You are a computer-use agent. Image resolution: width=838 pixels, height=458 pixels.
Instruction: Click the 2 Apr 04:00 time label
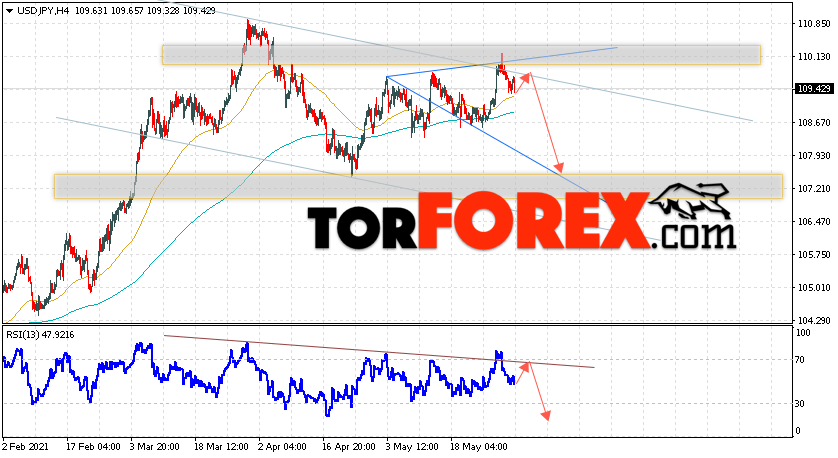pos(282,446)
